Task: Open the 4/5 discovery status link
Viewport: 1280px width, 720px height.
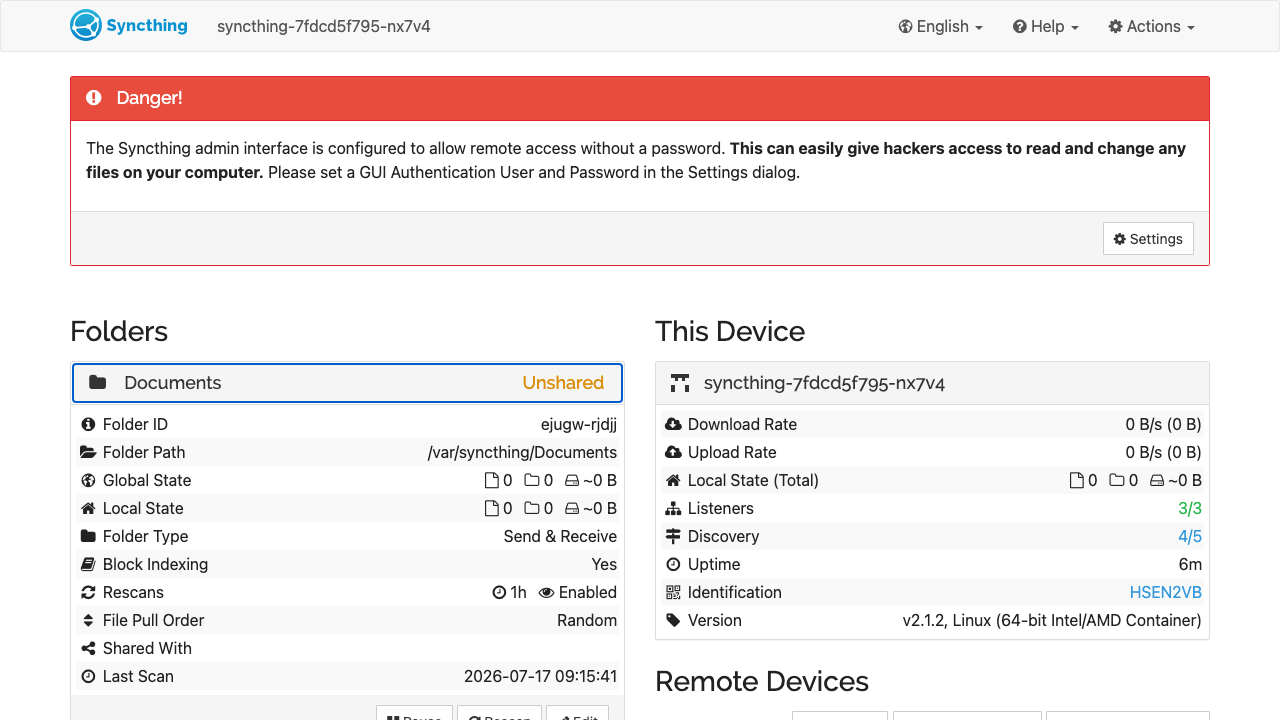Action: click(x=1190, y=536)
